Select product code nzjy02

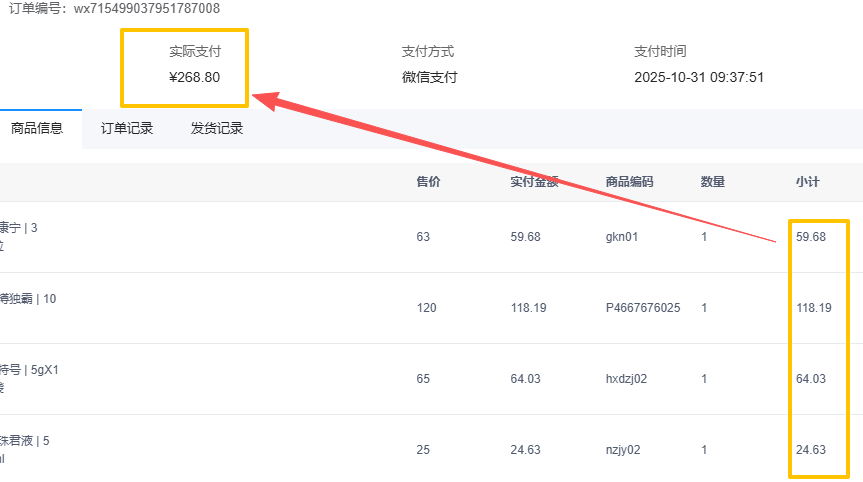(x=623, y=450)
